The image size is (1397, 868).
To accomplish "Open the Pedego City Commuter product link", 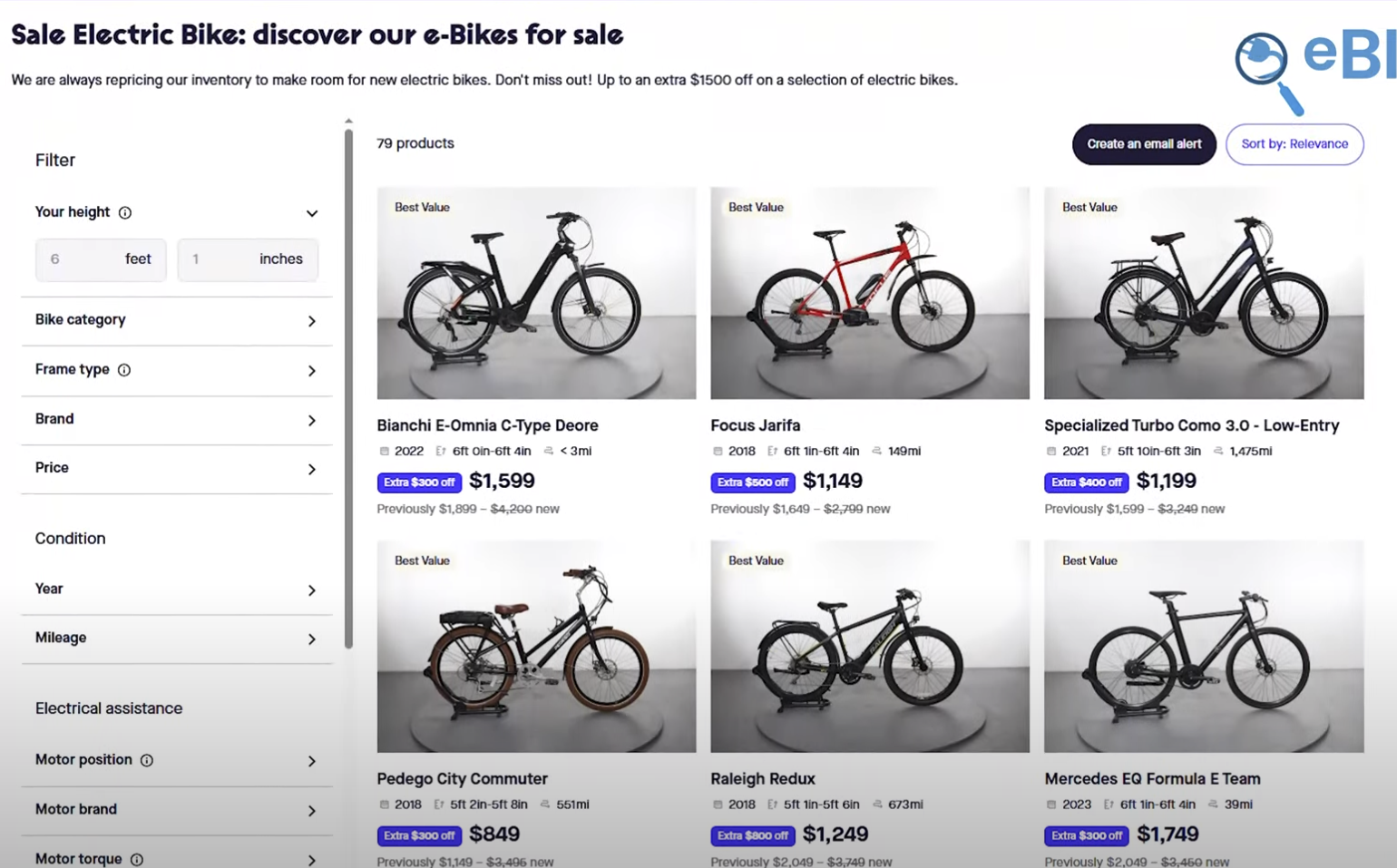I will tap(462, 778).
